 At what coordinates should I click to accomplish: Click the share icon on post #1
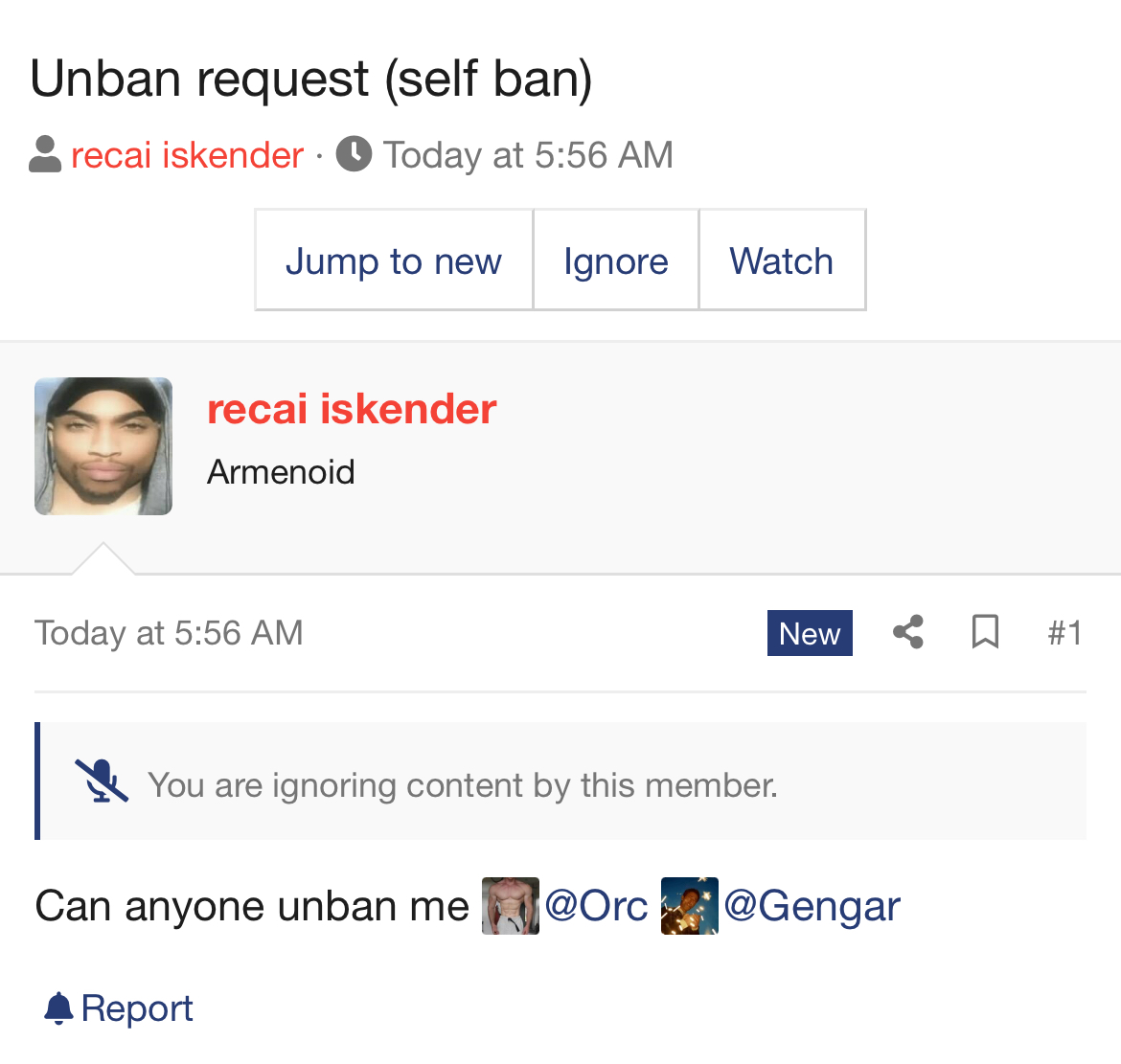pos(907,633)
